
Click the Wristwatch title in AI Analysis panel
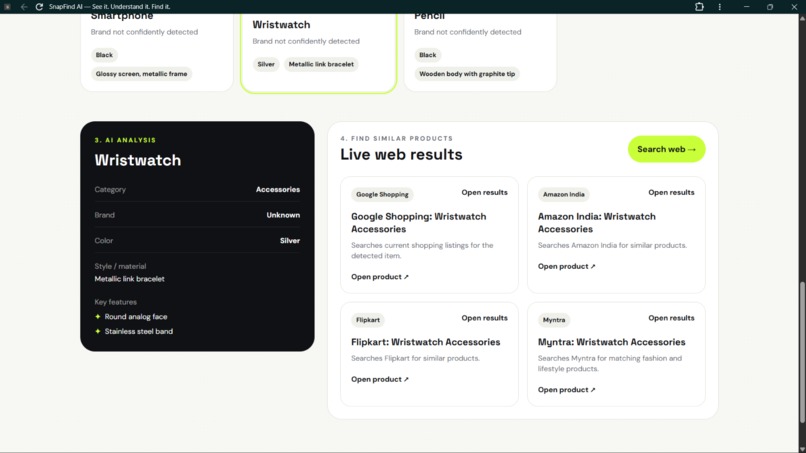coord(138,160)
